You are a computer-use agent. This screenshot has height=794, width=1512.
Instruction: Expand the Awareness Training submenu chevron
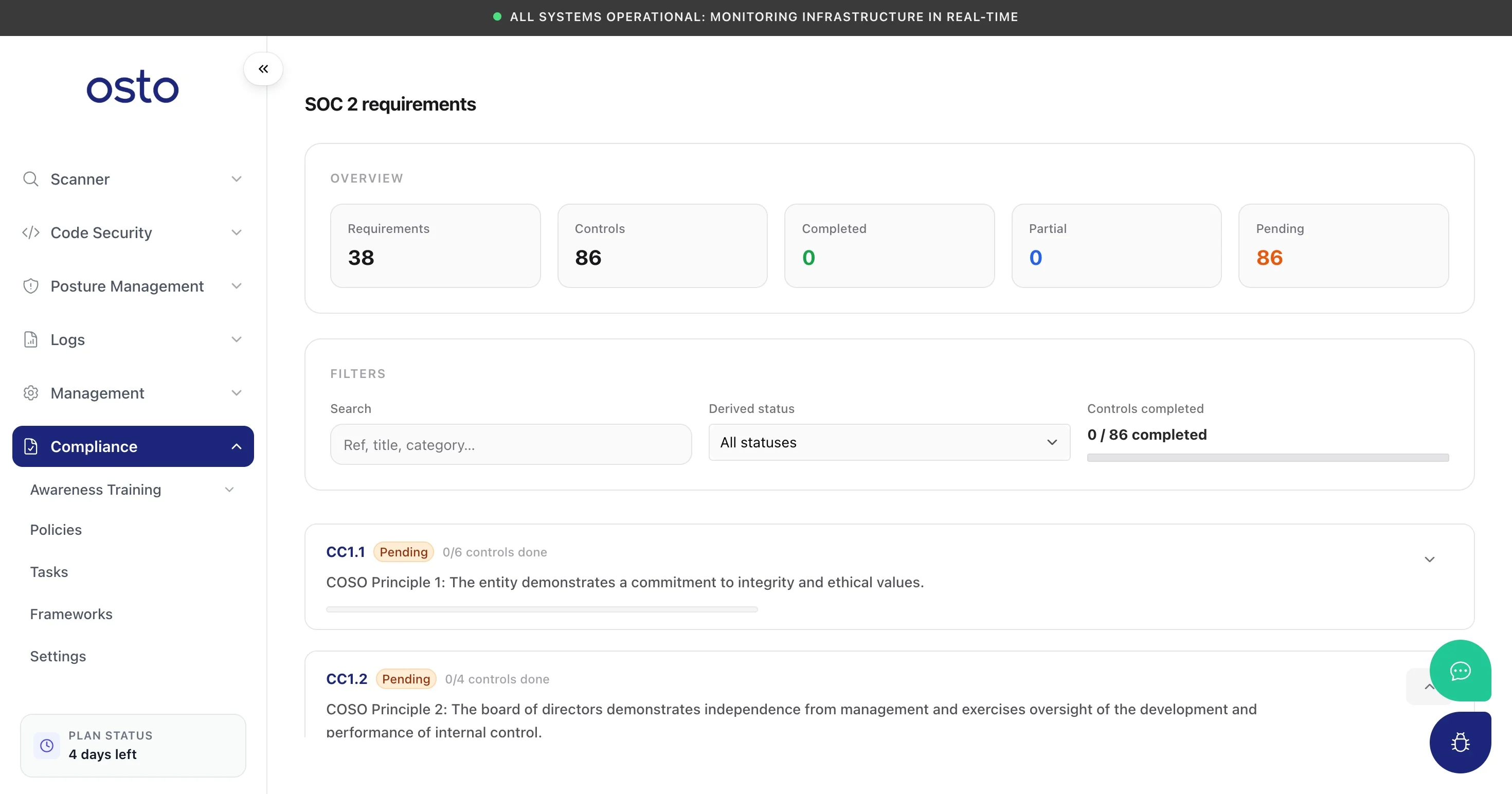click(229, 490)
